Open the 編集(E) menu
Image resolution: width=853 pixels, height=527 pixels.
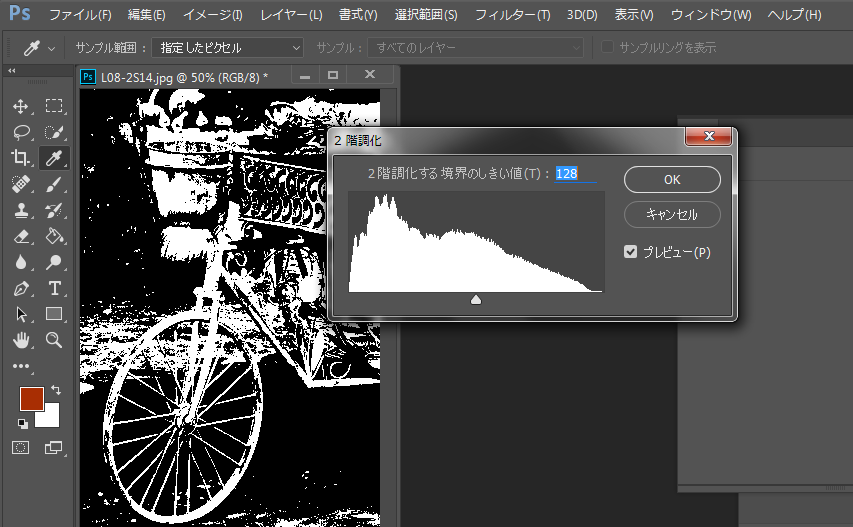[x=146, y=15]
